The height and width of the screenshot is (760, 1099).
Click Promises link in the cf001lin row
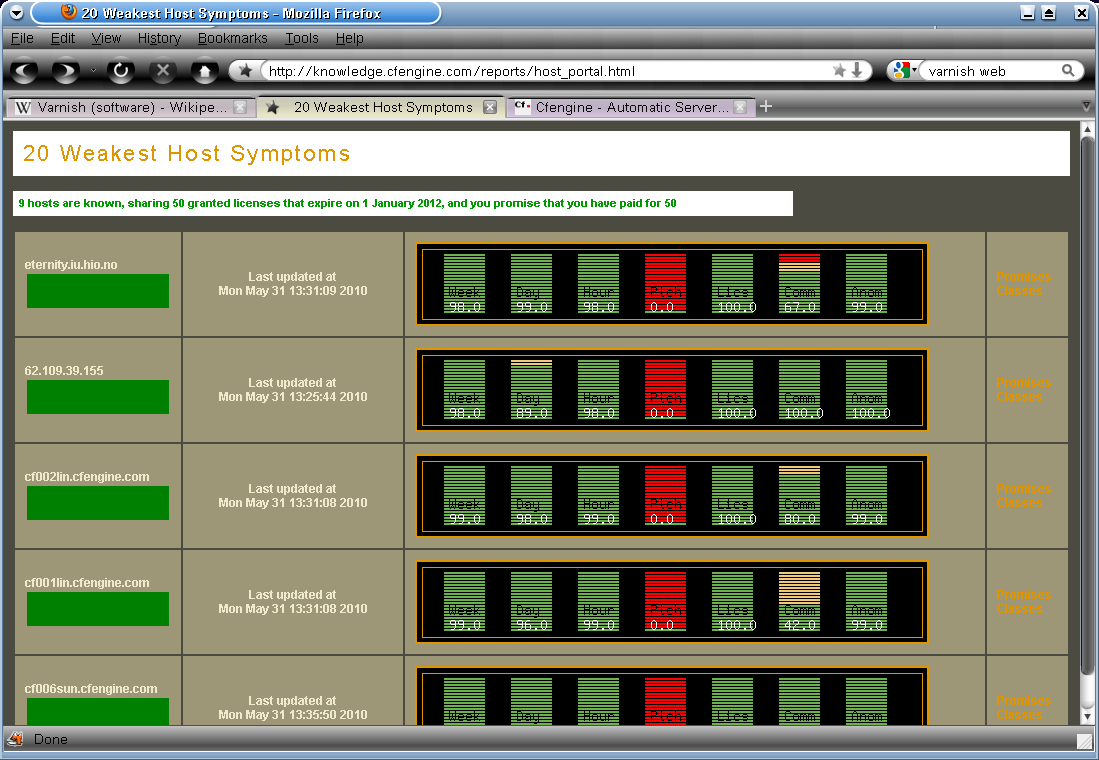(x=1023, y=595)
